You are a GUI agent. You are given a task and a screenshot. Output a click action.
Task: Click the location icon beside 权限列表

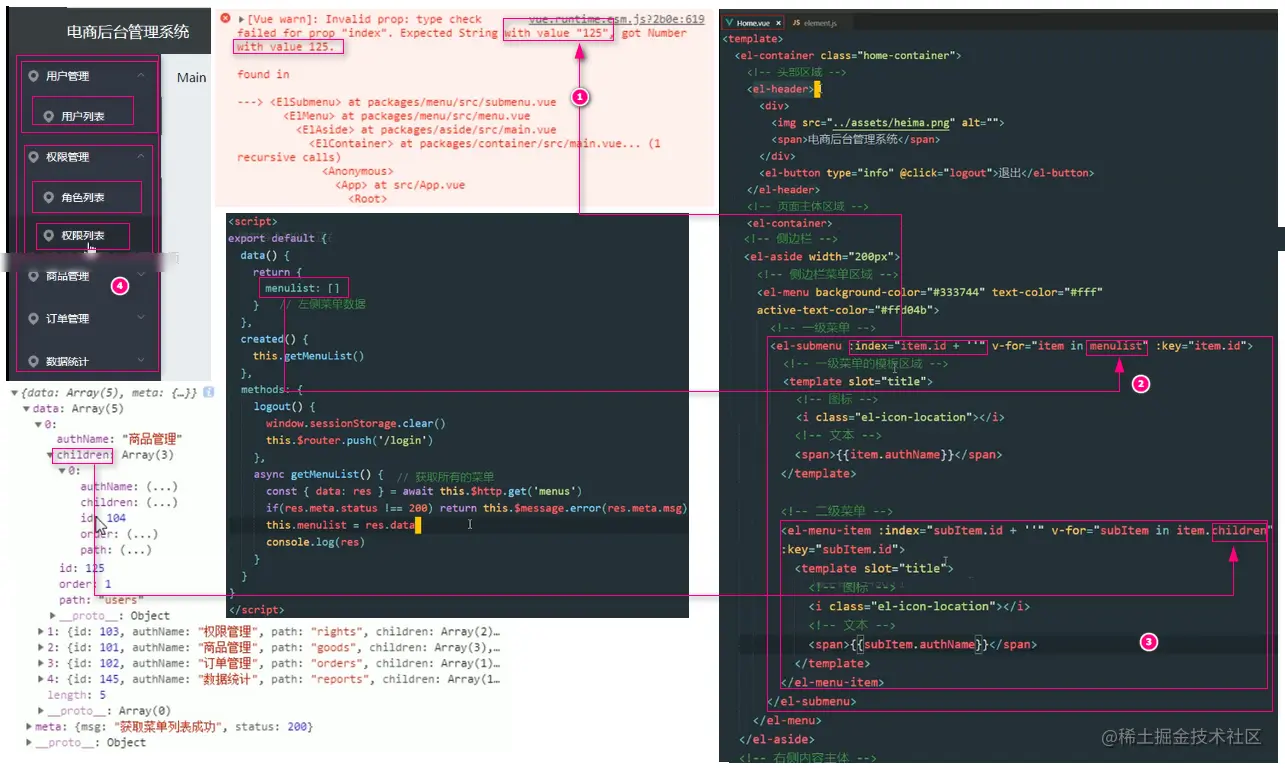pyautogui.click(x=49, y=236)
